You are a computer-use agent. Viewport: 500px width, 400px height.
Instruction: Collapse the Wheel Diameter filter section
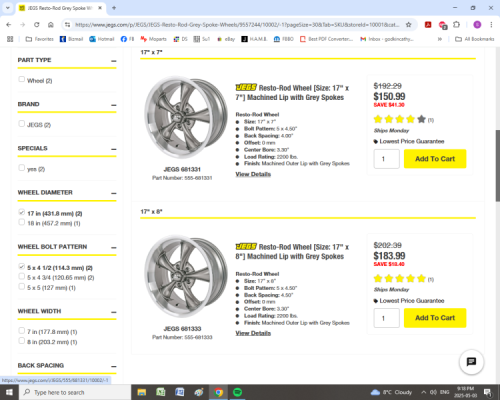114,193
